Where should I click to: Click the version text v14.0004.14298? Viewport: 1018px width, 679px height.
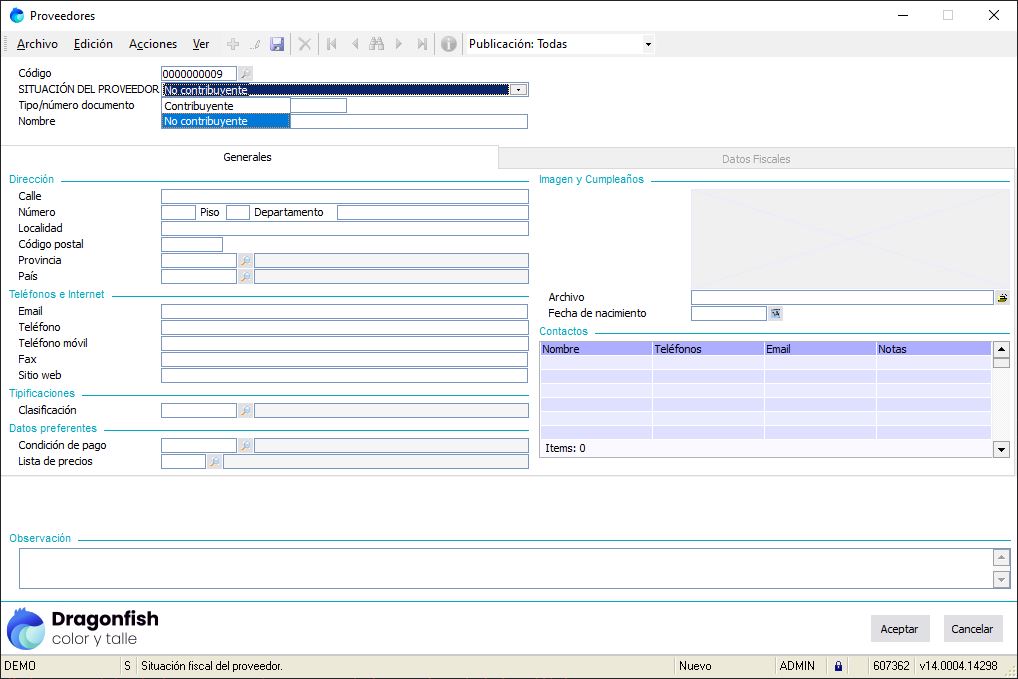(958, 666)
